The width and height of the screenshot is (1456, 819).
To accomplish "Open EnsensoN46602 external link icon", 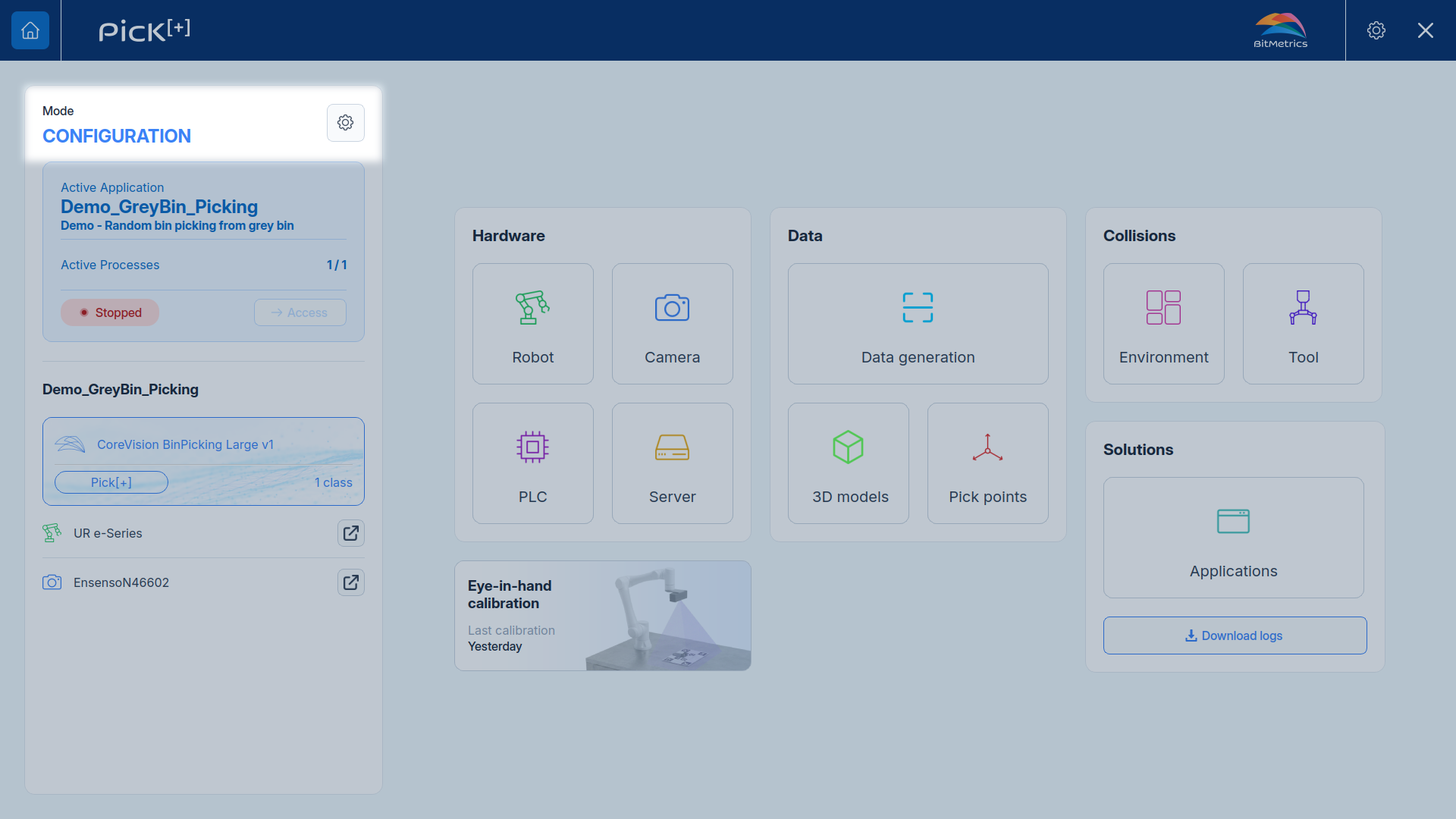I will (351, 582).
